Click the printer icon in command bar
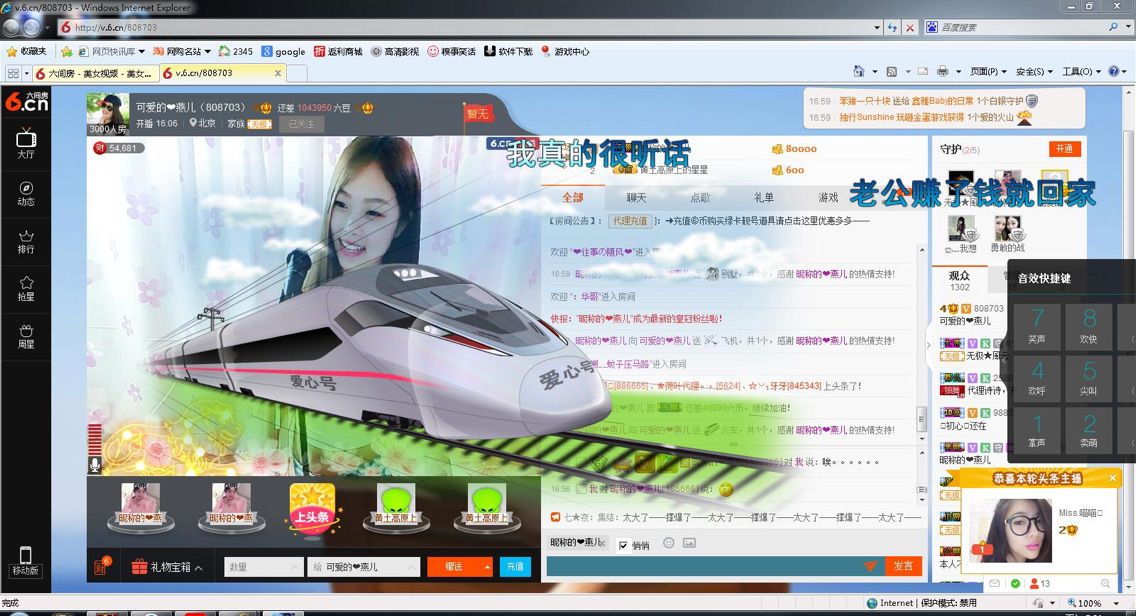Image resolution: width=1136 pixels, height=616 pixels. [x=943, y=71]
